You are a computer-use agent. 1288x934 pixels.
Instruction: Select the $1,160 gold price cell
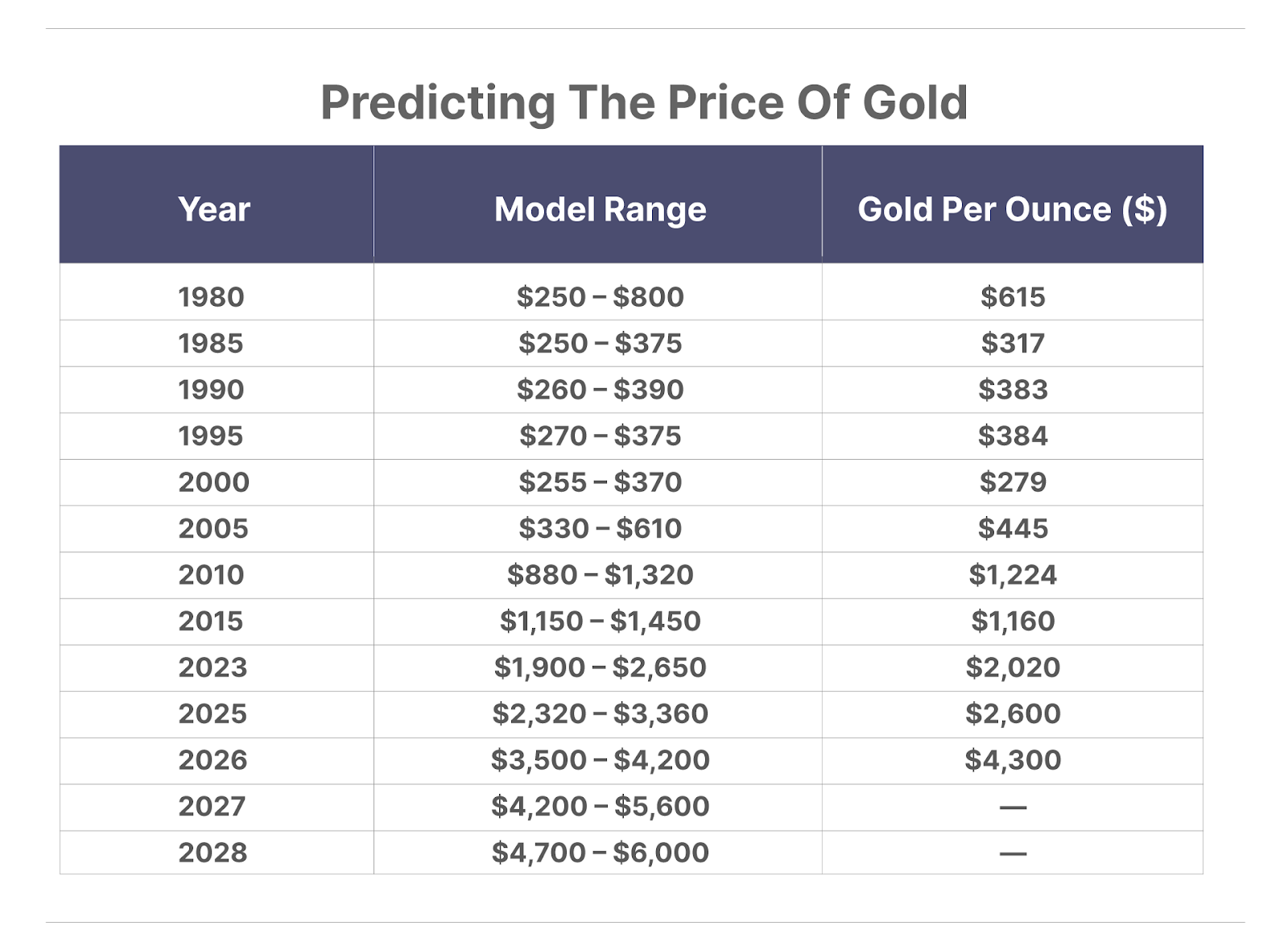pyautogui.click(x=1012, y=622)
